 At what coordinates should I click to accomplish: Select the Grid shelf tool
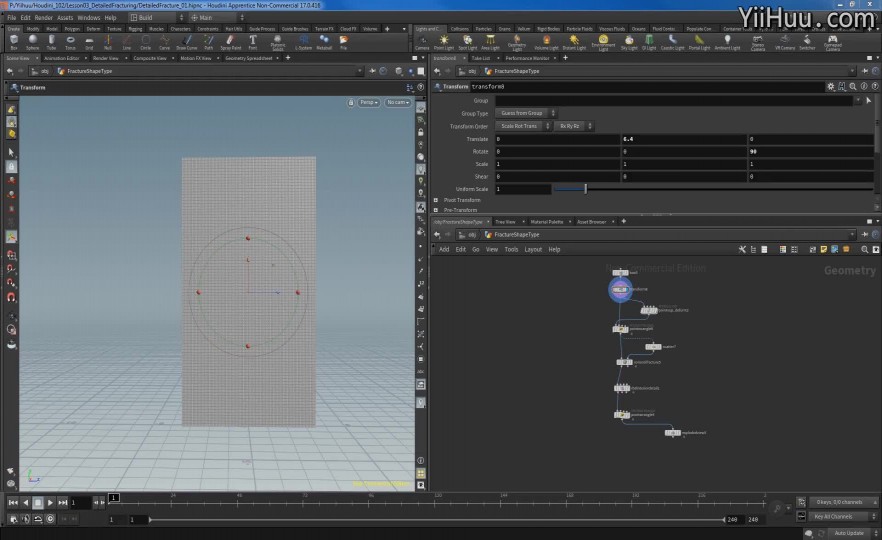[89, 42]
